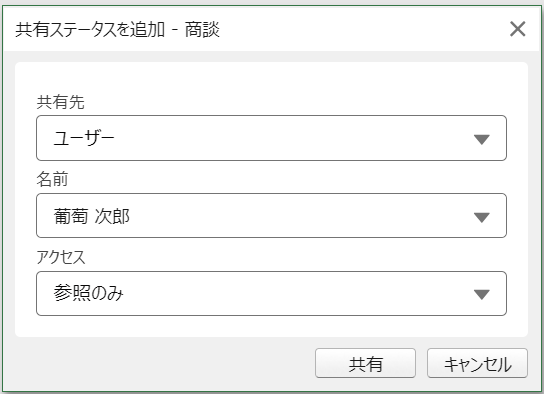
Task: Open the 参照のみ access combo box
Action: [271, 293]
